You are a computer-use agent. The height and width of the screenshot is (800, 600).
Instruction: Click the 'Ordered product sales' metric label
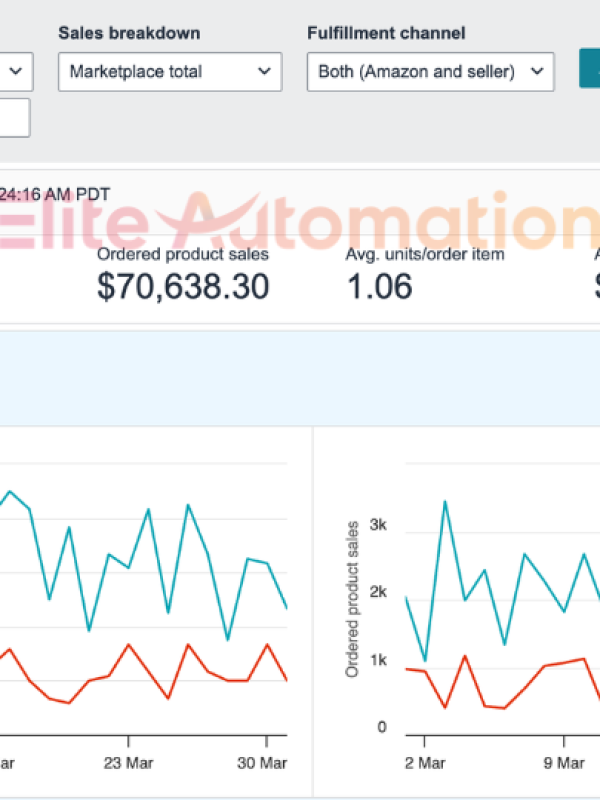click(183, 254)
